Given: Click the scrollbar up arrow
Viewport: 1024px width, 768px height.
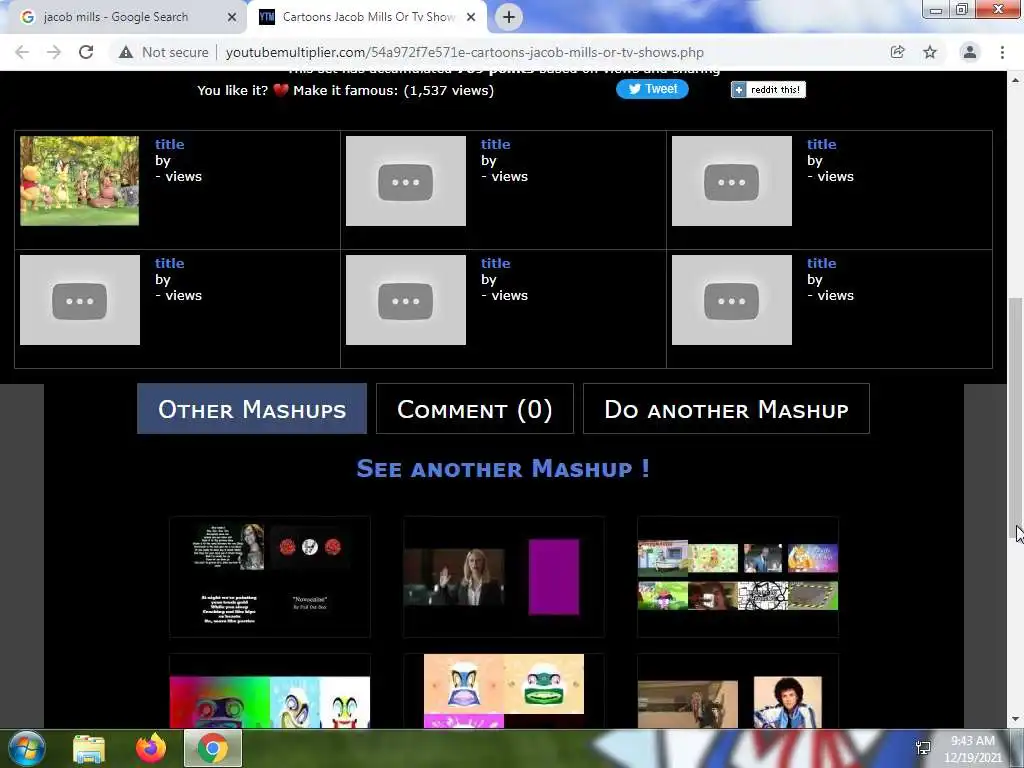Looking at the screenshot, I should tap(1015, 80).
